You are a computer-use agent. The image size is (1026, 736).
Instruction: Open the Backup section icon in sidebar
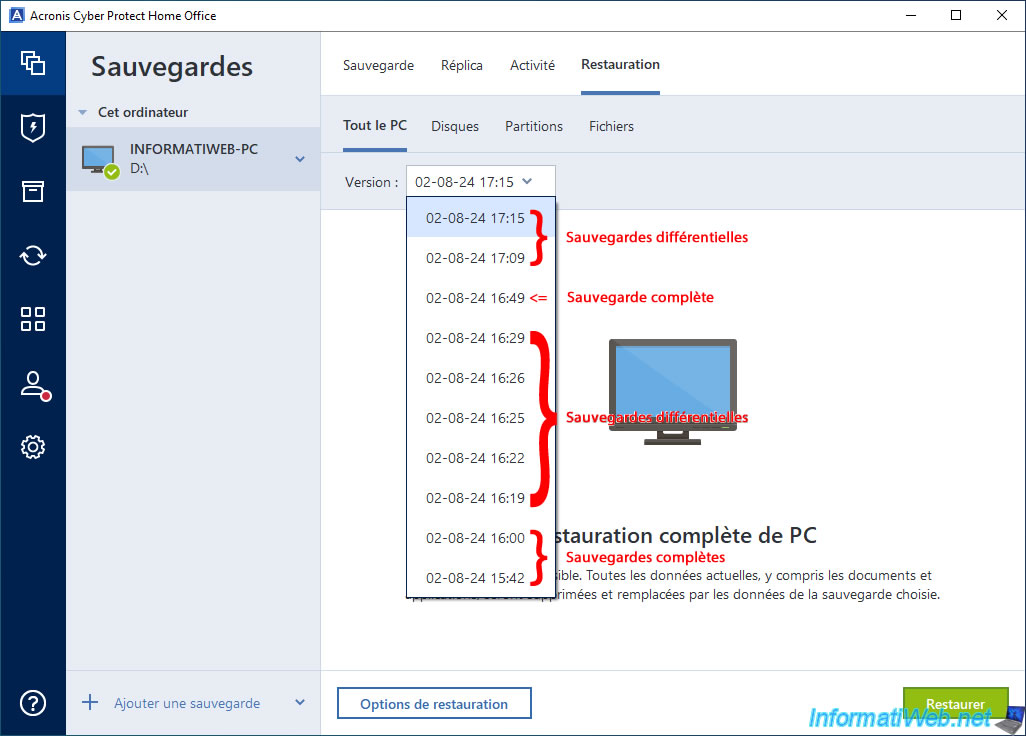33,63
